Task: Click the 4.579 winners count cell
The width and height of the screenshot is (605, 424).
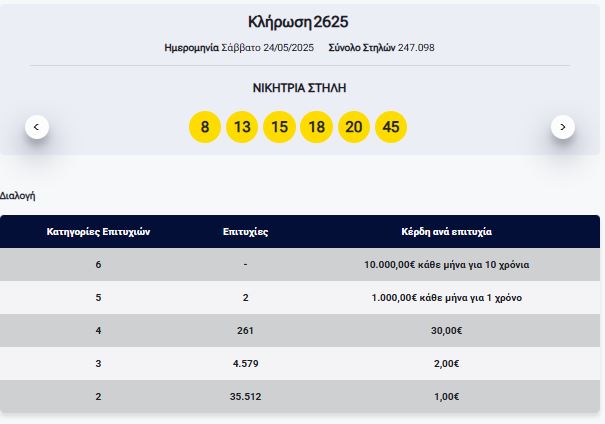Action: pos(245,364)
